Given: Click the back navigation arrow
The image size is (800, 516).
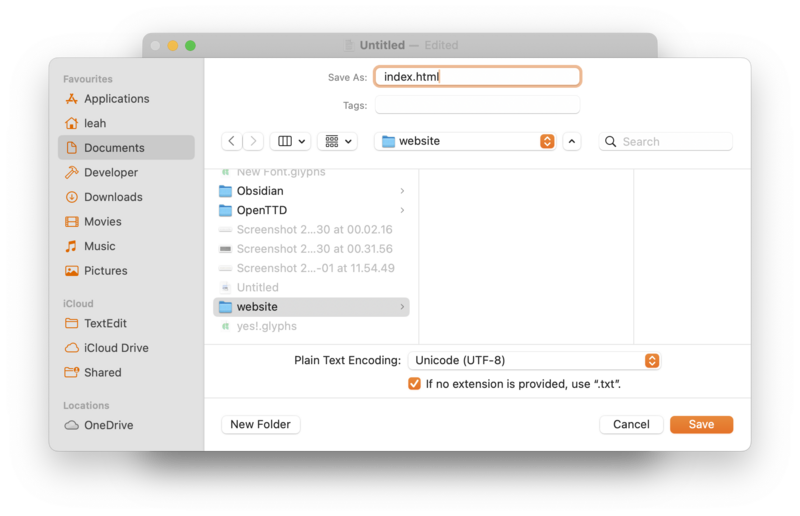Looking at the screenshot, I should (232, 142).
